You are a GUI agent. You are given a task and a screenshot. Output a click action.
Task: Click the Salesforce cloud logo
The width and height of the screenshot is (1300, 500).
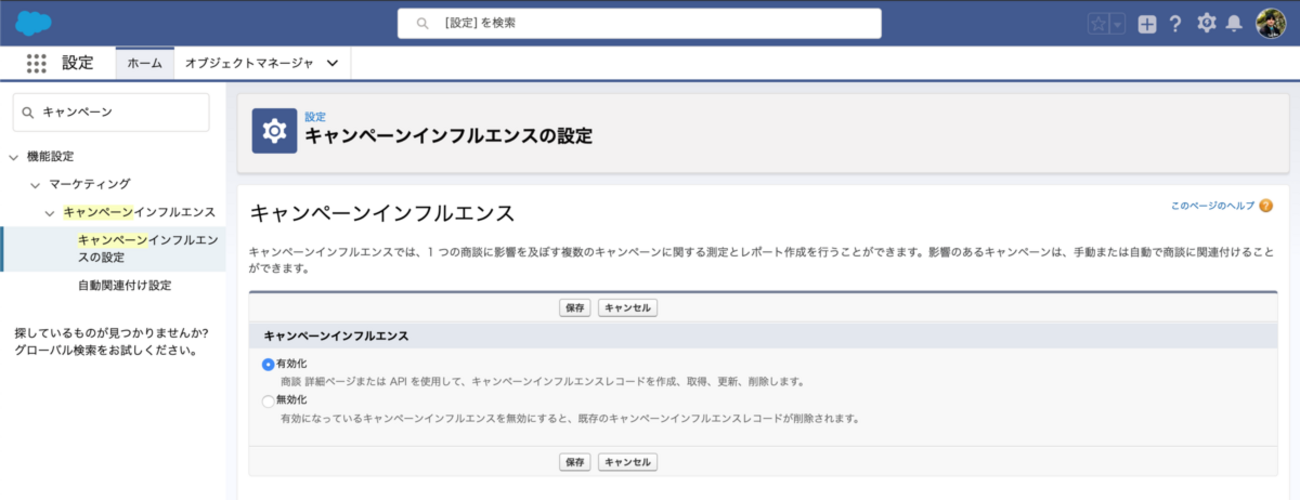(35, 22)
